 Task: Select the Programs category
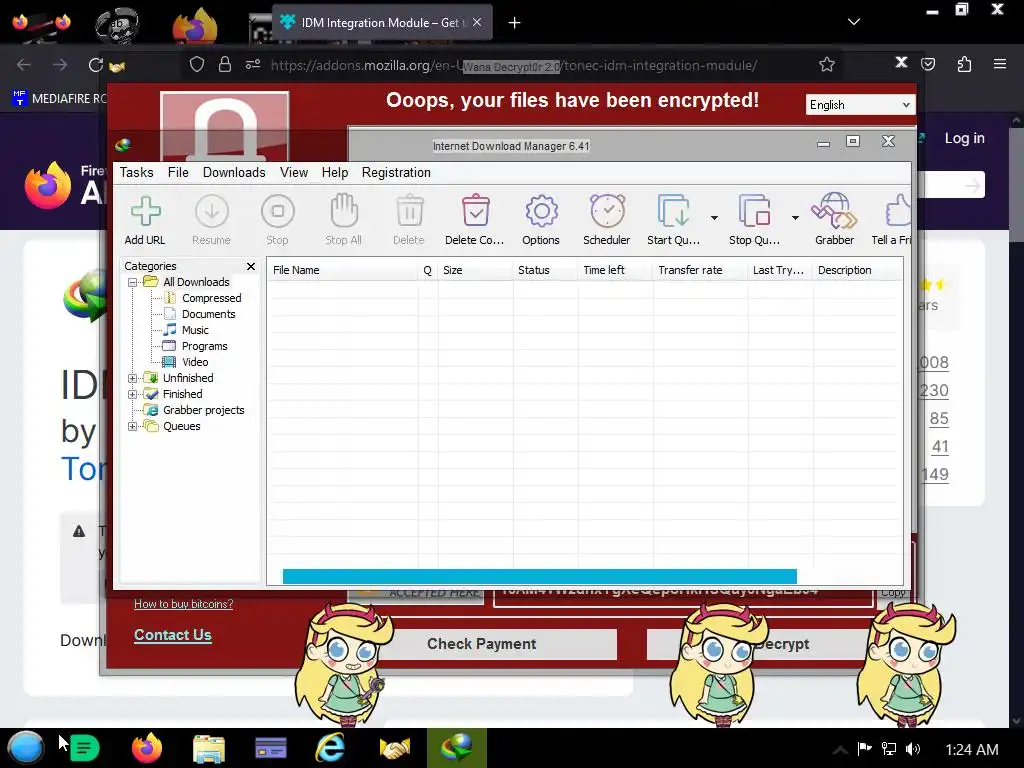pyautogui.click(x=204, y=346)
